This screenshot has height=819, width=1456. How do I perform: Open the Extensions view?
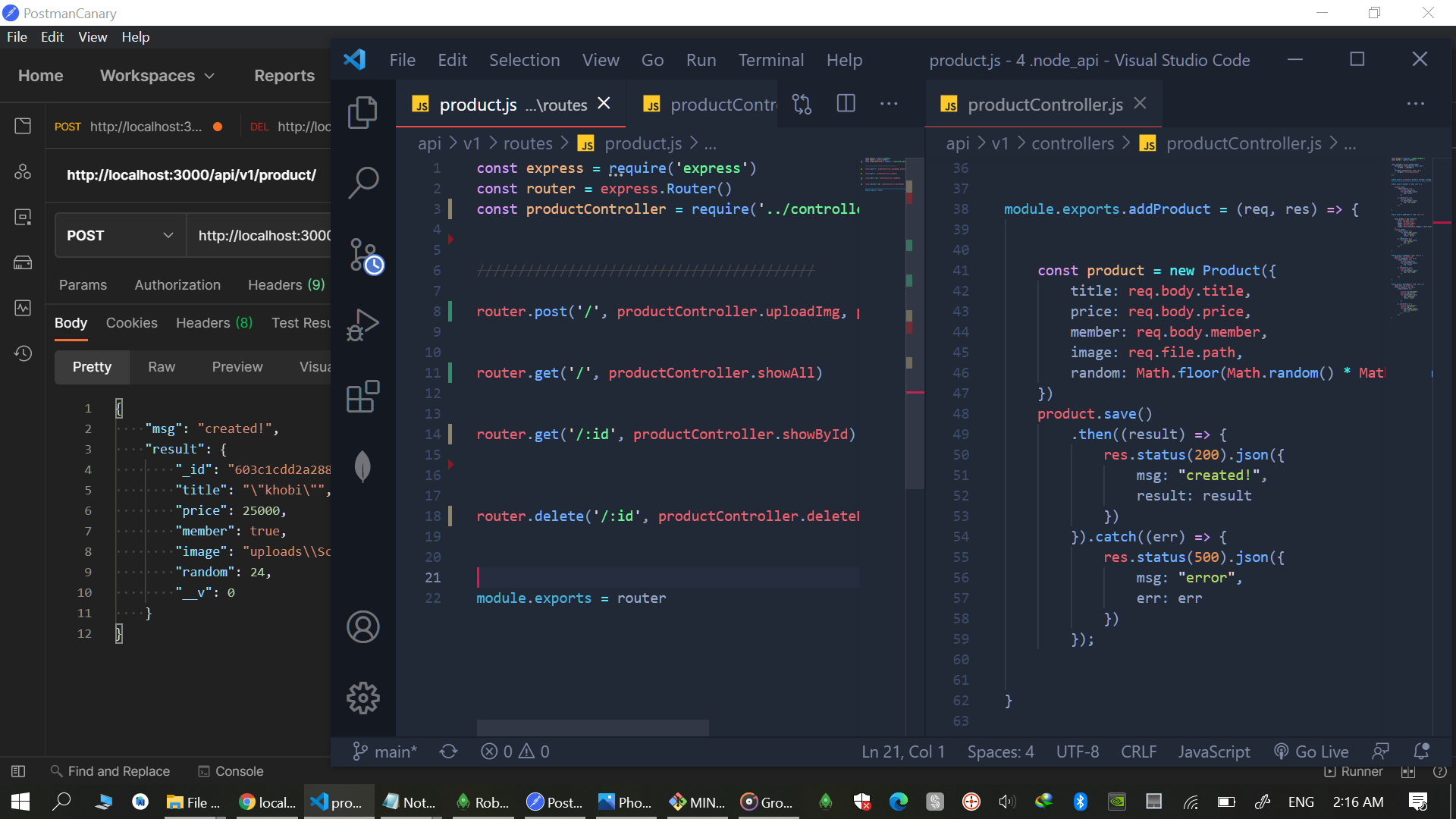(362, 396)
